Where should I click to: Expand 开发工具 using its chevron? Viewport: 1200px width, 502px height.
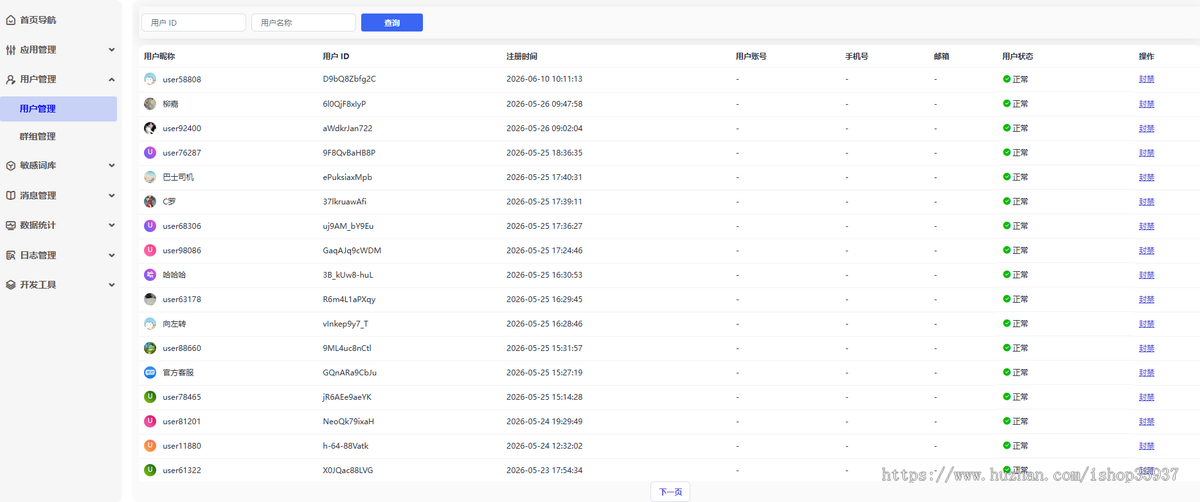pyautogui.click(x=112, y=284)
